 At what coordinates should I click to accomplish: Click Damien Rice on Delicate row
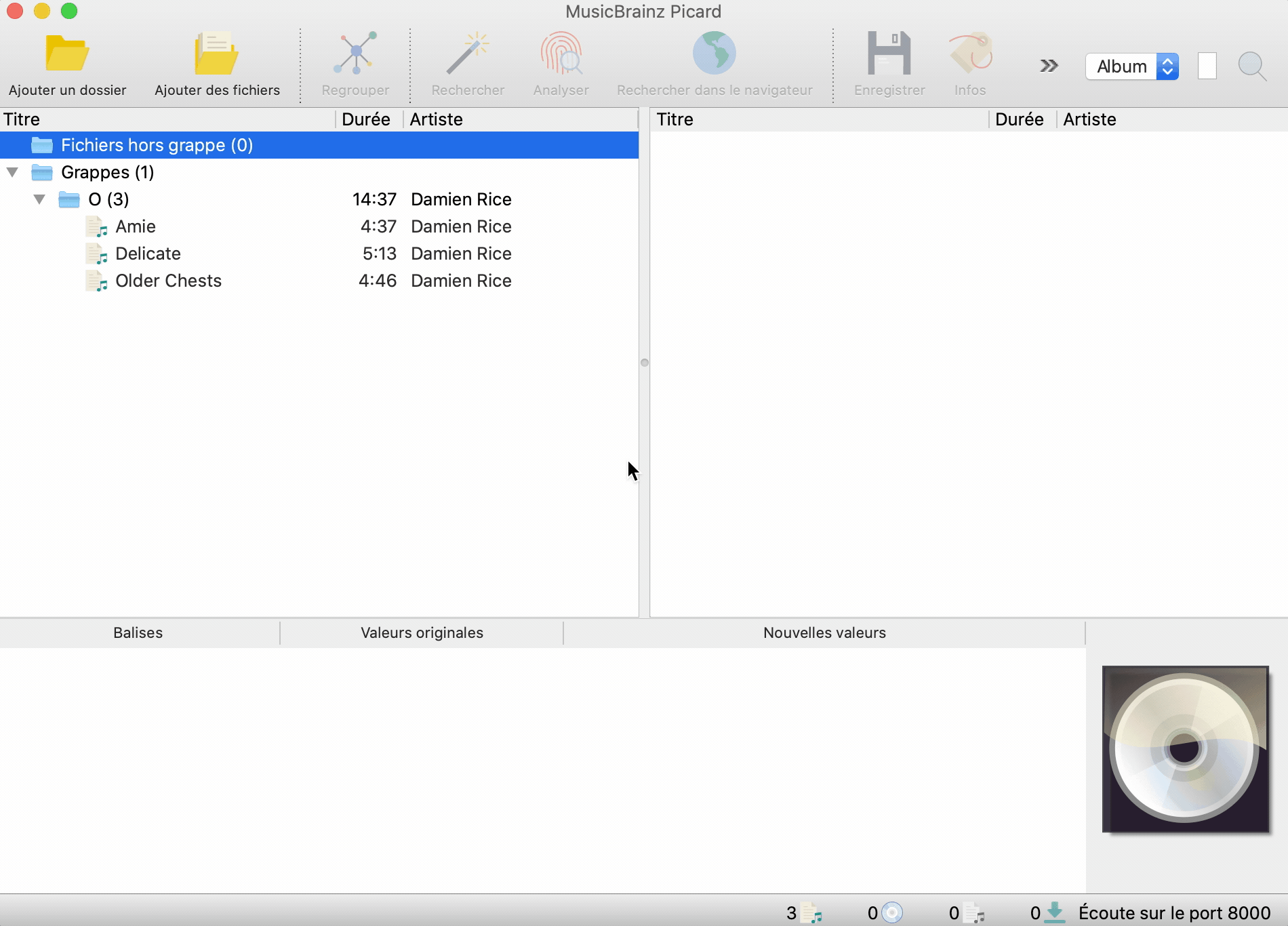point(461,254)
